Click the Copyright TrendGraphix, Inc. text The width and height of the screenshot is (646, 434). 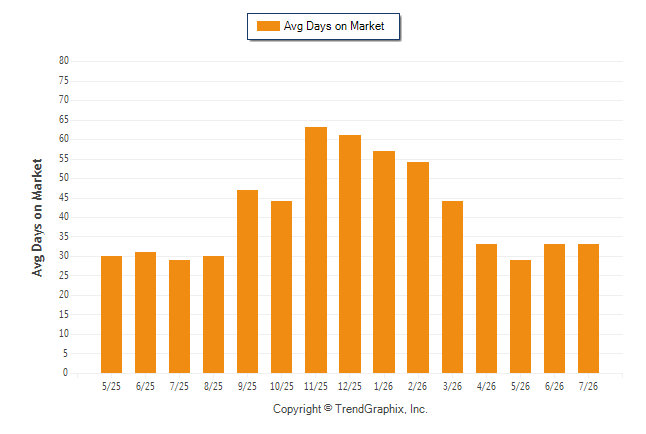click(350, 409)
